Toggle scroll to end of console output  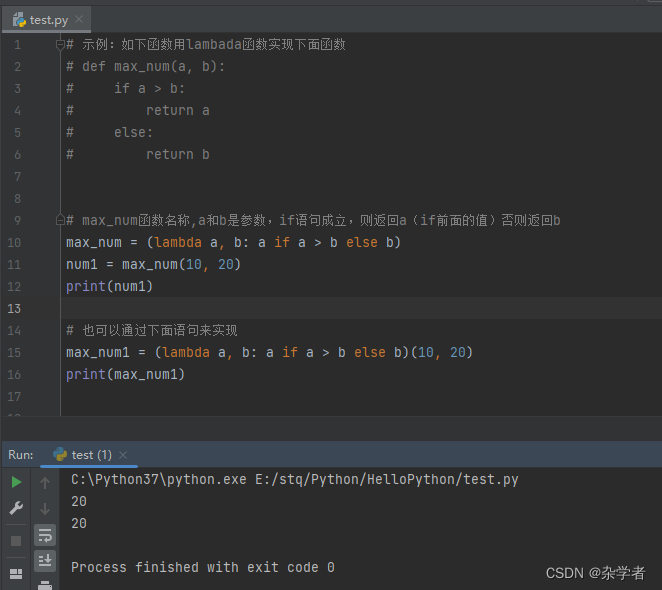pos(45,561)
